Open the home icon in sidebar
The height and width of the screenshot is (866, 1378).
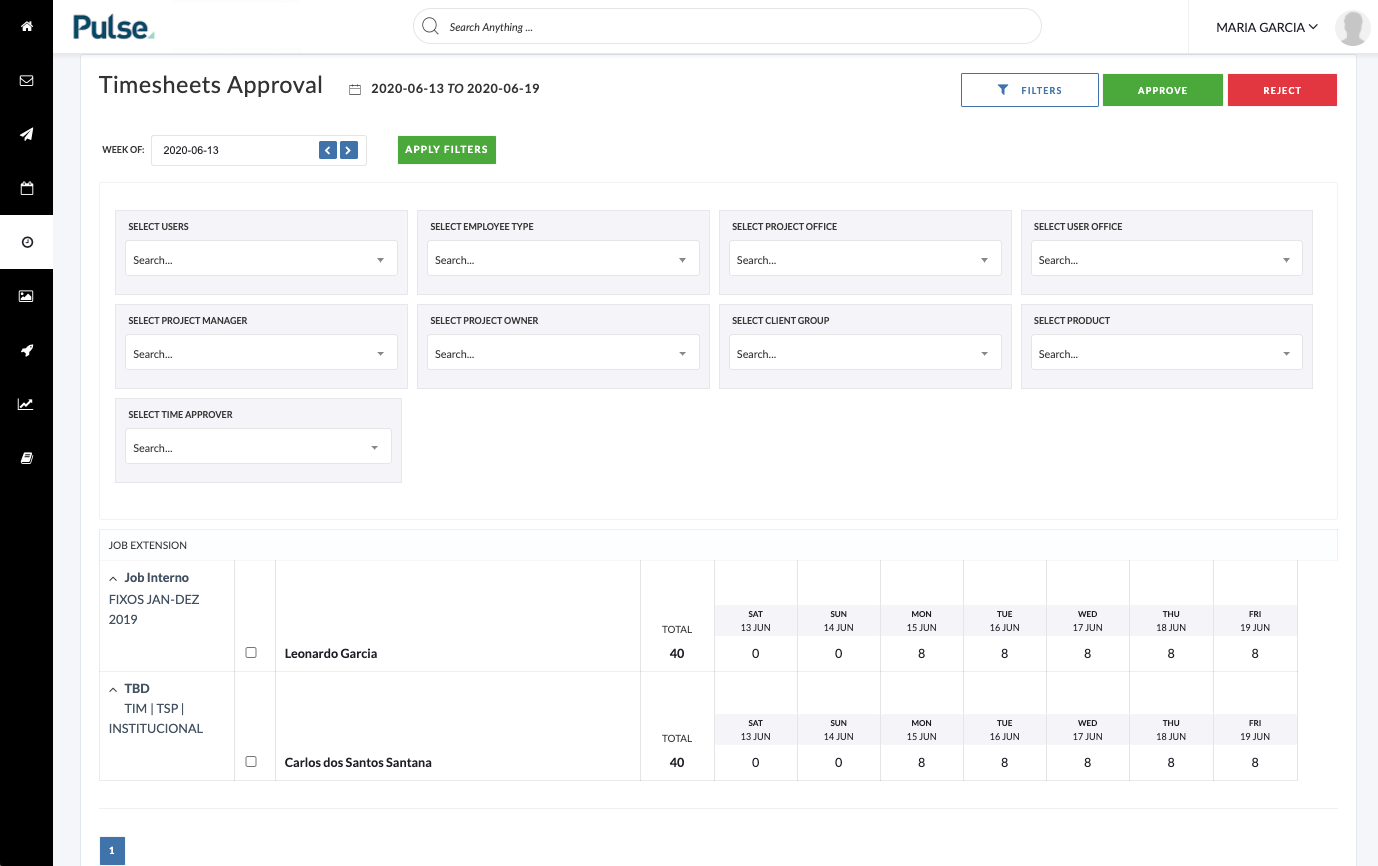[26, 26]
